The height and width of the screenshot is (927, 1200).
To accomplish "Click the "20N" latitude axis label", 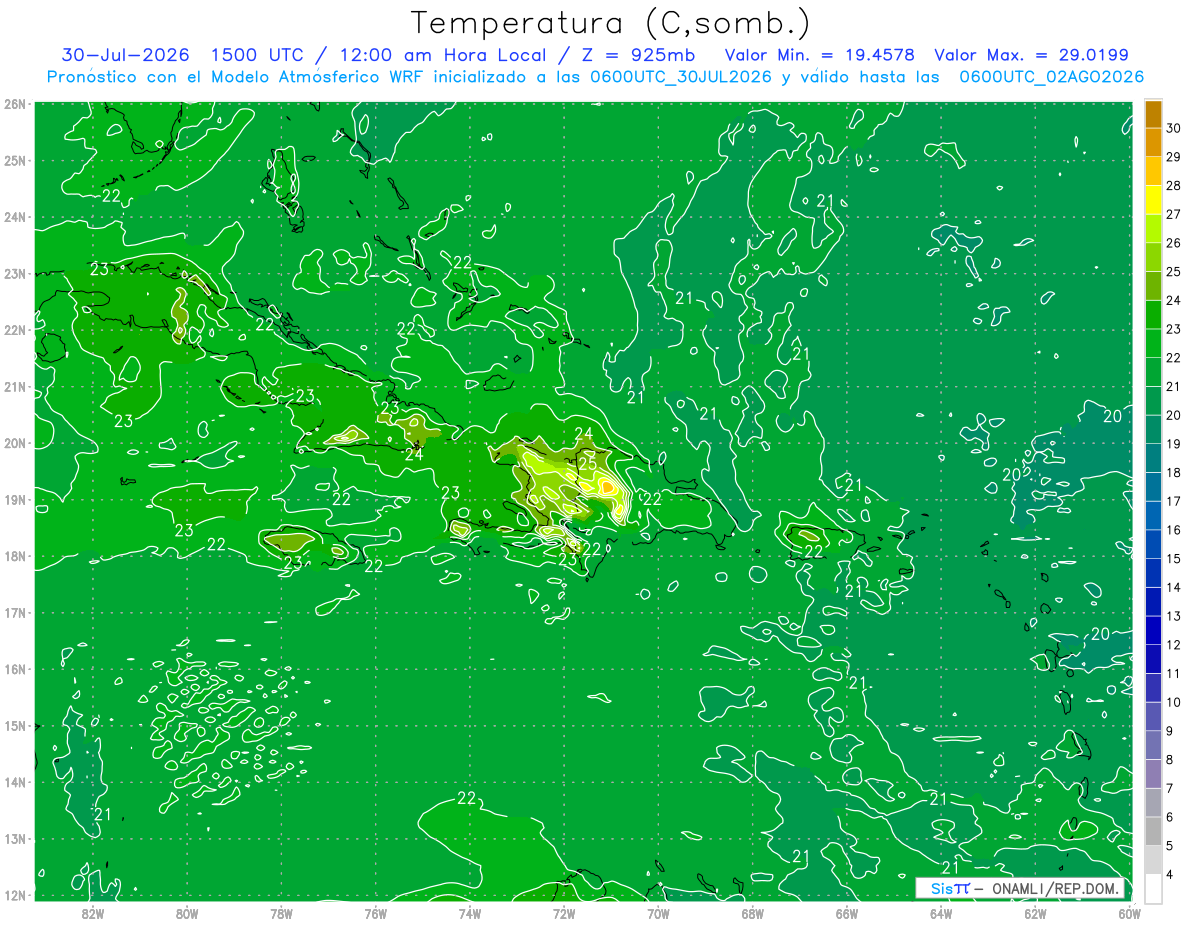I will (15, 443).
